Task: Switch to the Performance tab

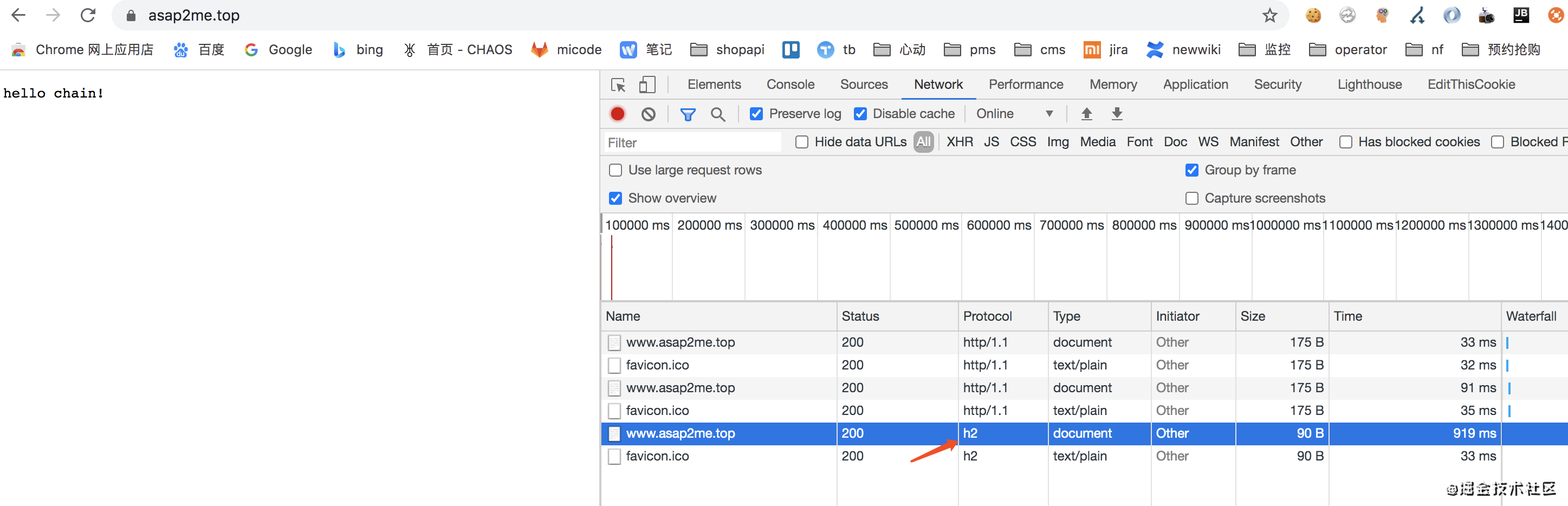Action: coord(1026,85)
